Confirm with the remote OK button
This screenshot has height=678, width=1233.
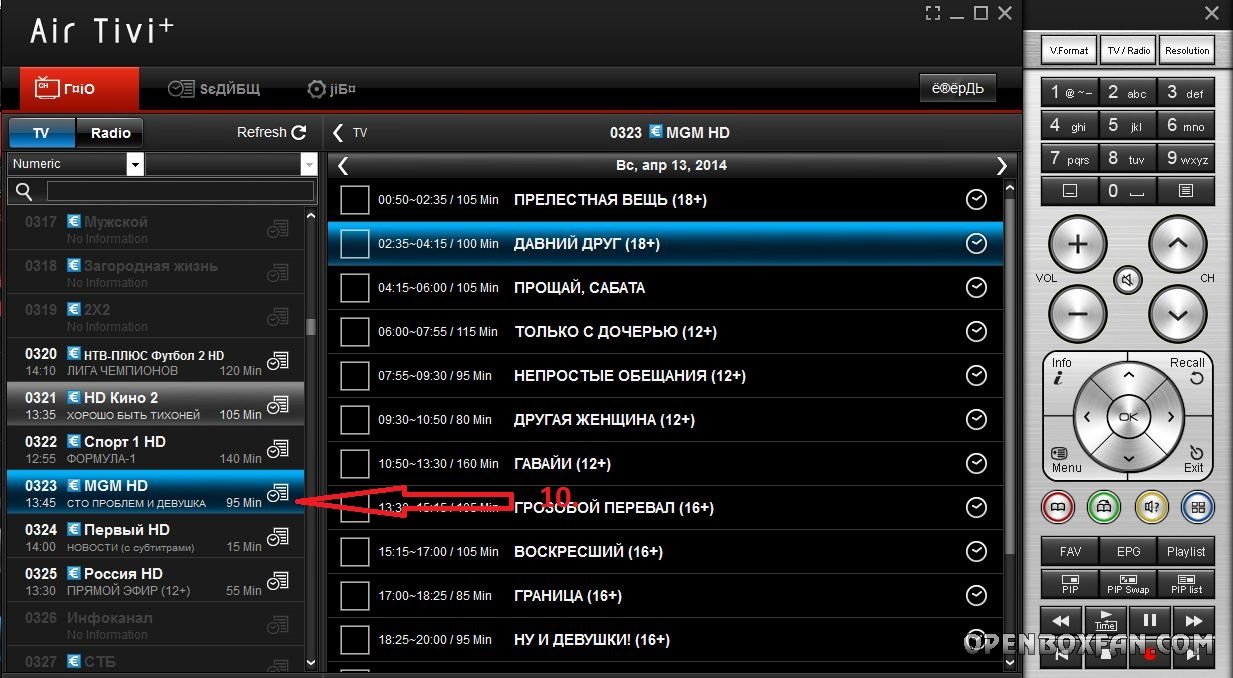coord(1128,416)
